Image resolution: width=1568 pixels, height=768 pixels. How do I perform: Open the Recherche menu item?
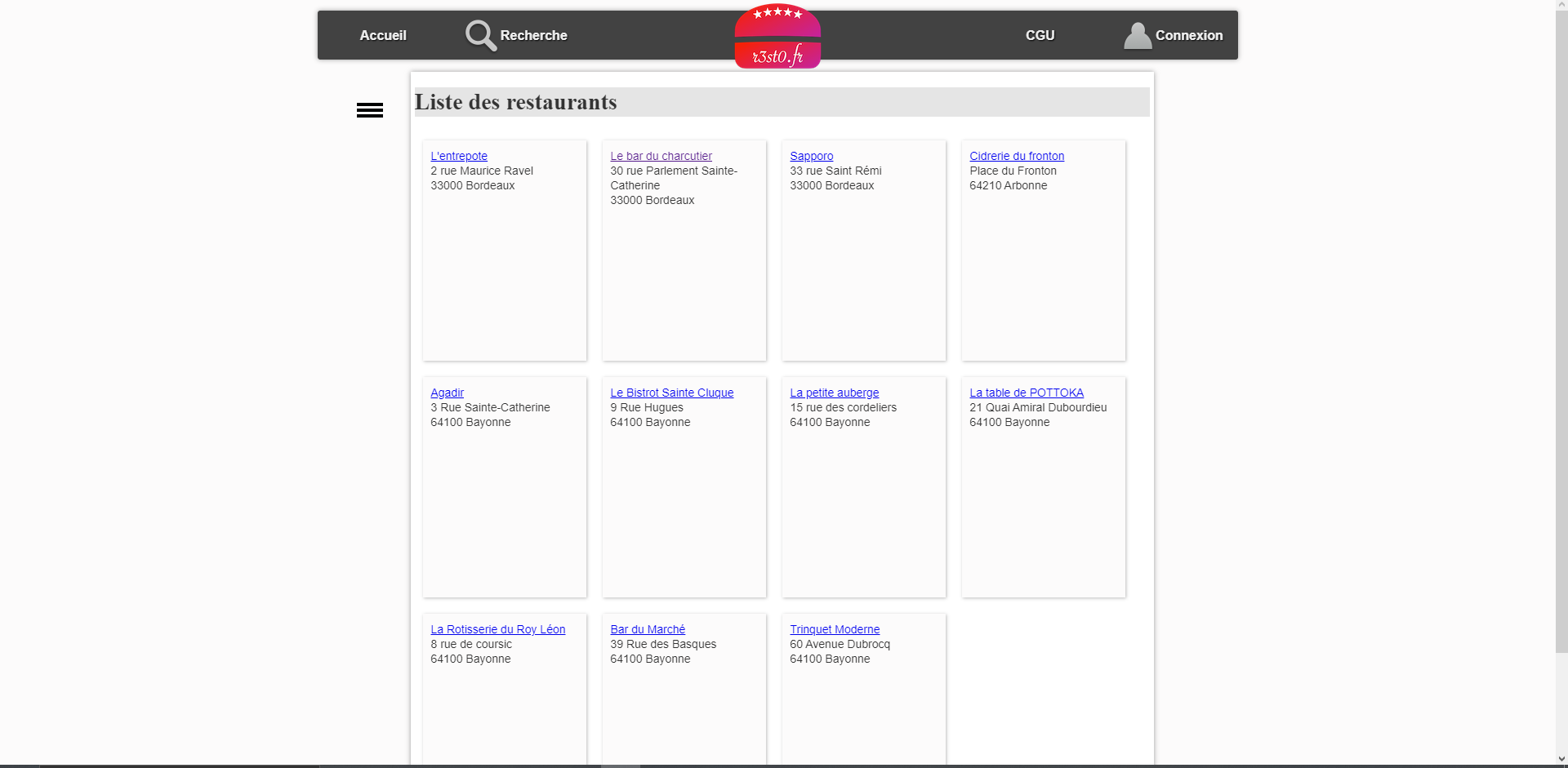533,35
